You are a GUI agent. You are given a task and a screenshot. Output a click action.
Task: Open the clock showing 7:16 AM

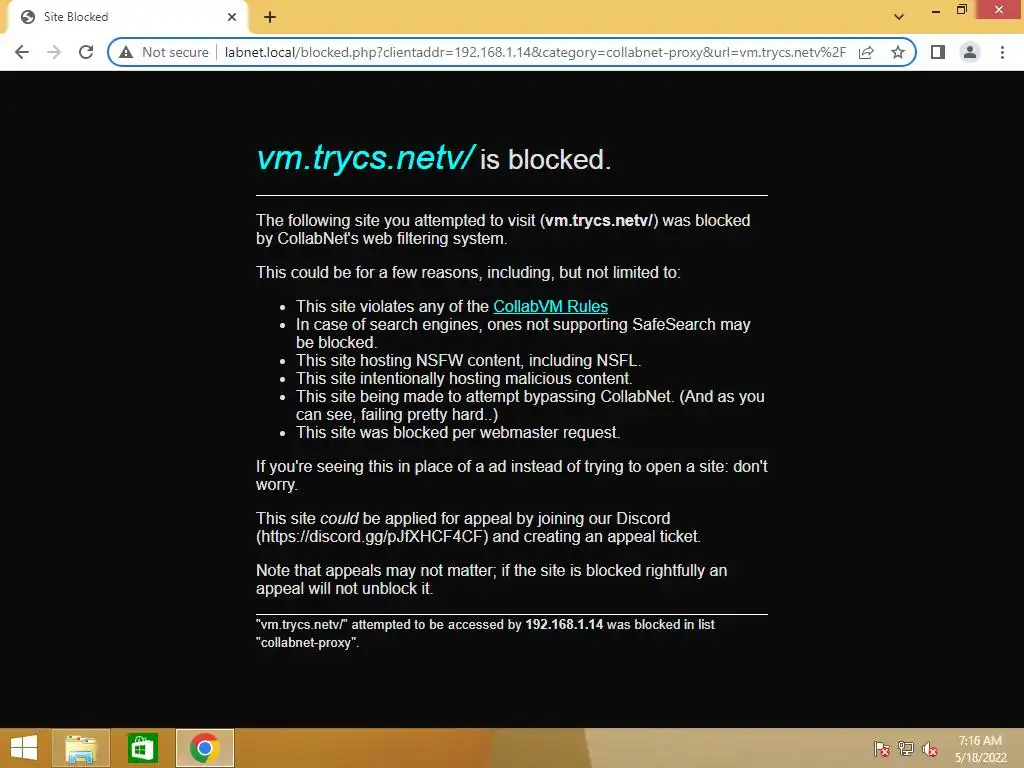(x=980, y=749)
